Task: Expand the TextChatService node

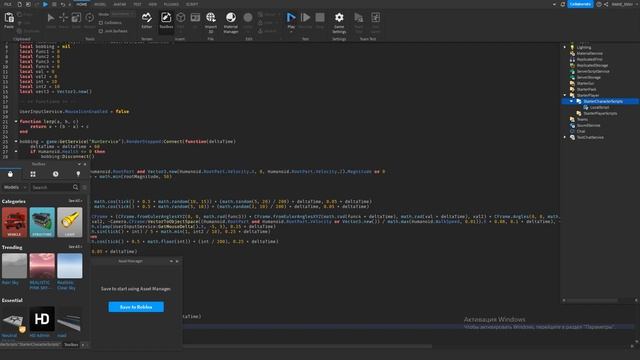Action: [x=565, y=137]
